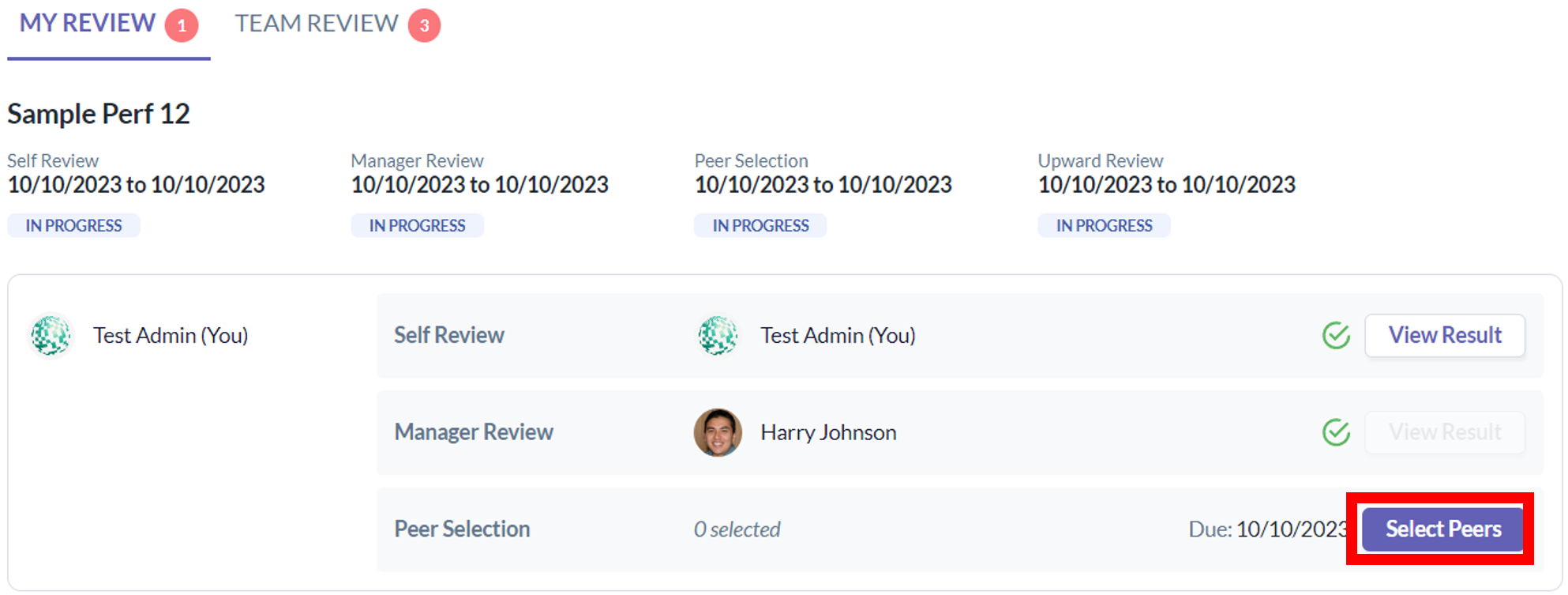Click the red badge on My Review
The image size is (1568, 595).
pyautogui.click(x=182, y=25)
